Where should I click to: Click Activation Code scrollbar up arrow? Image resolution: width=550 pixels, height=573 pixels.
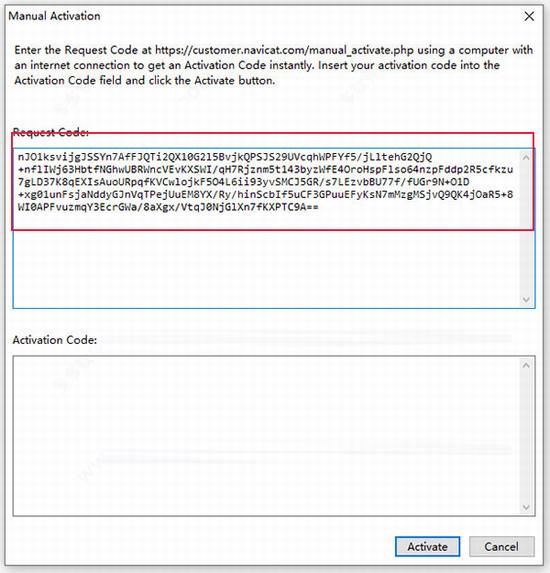pos(526,365)
